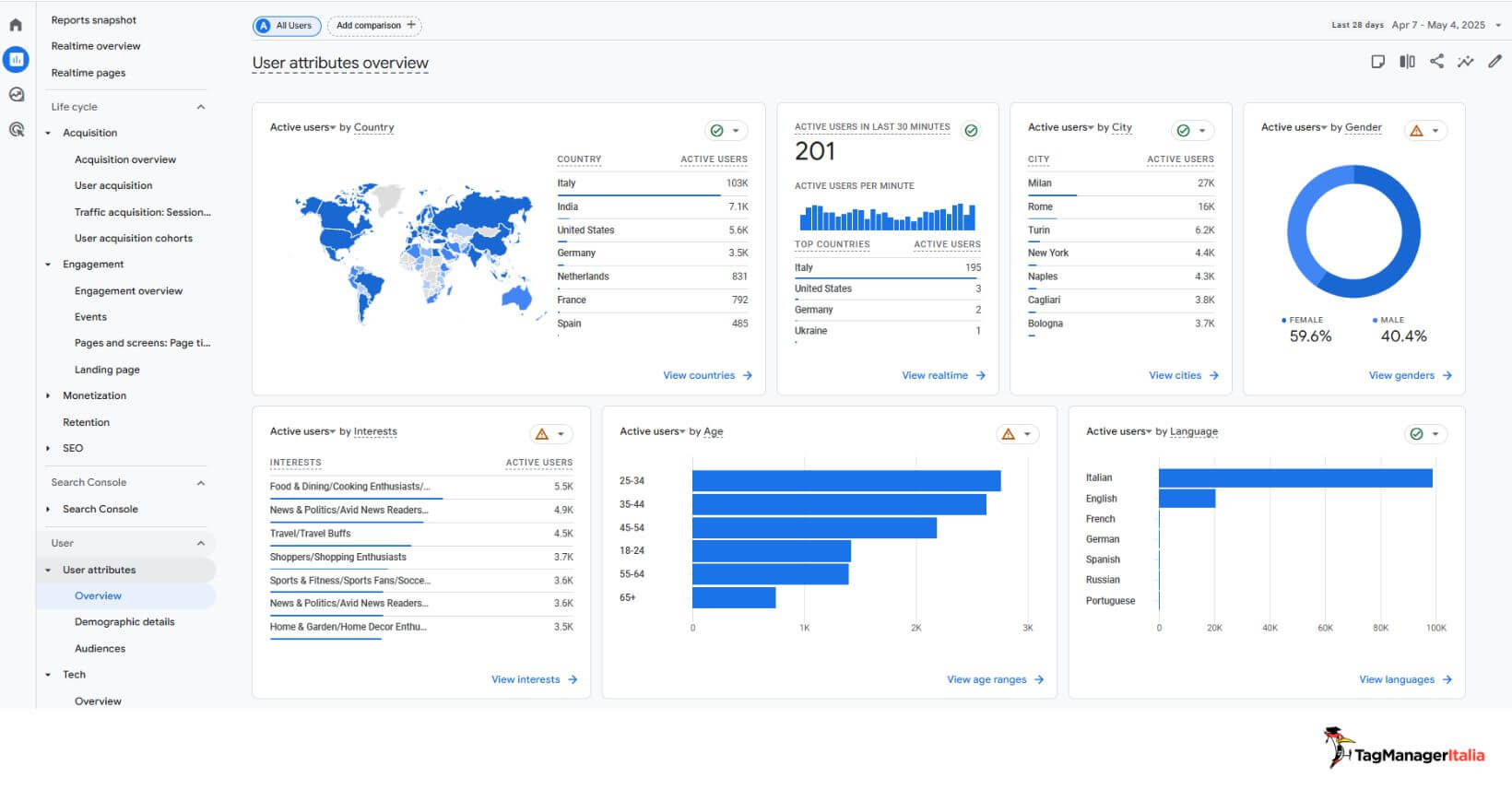Open Events report in sidebar
1512x789 pixels.
pyautogui.click(x=90, y=317)
